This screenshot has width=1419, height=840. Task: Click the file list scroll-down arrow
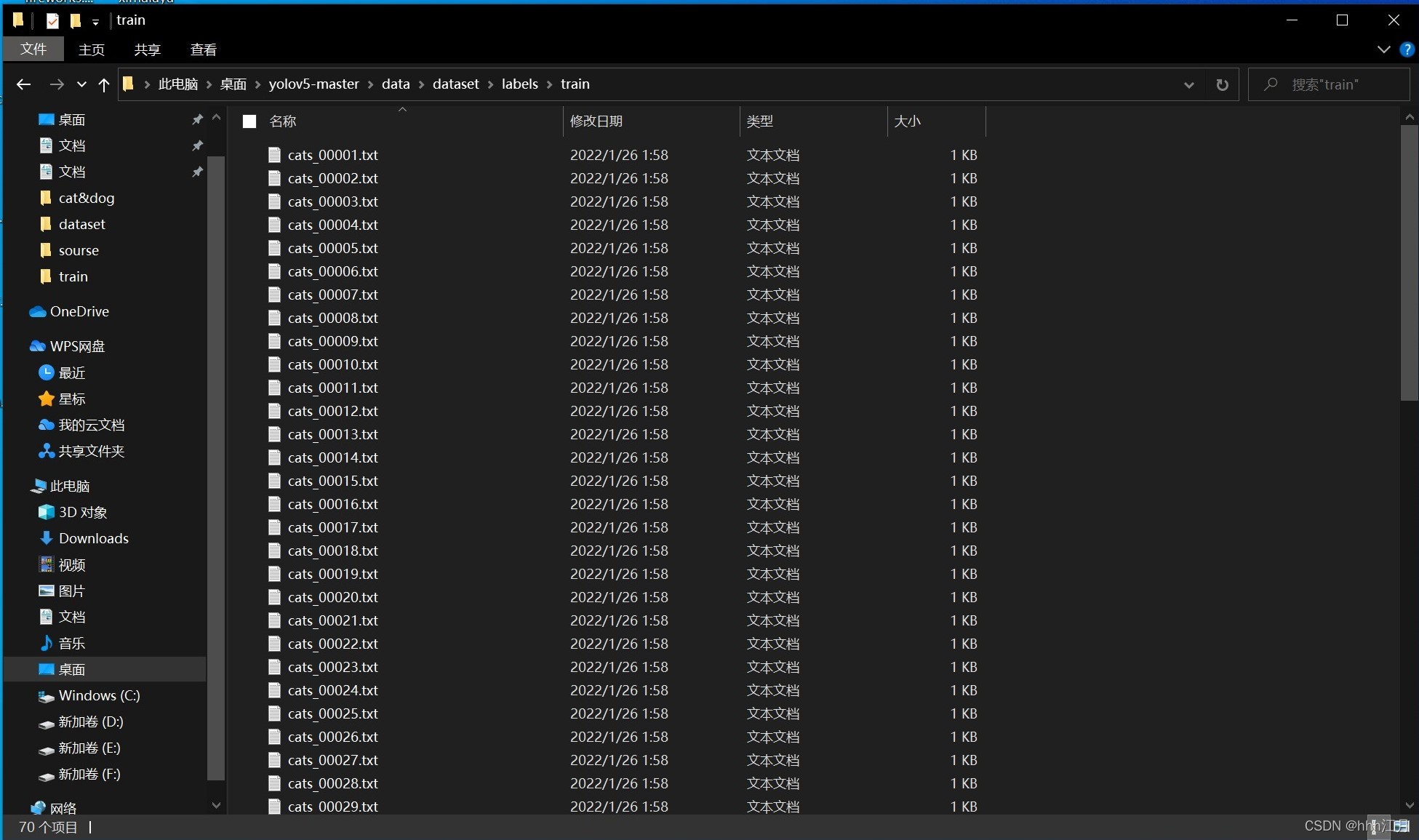click(1409, 806)
